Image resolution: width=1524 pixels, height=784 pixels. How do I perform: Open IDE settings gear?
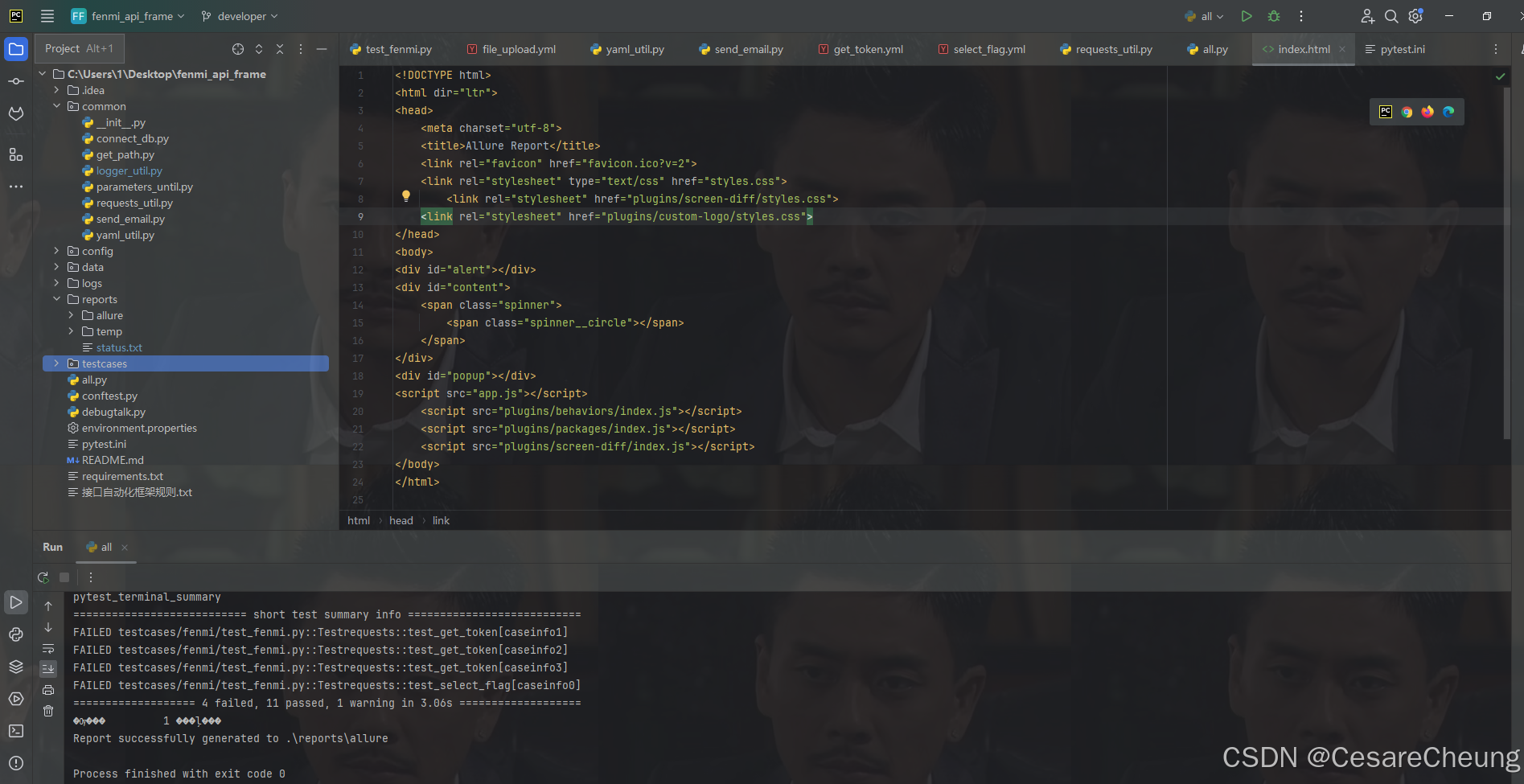click(1416, 16)
